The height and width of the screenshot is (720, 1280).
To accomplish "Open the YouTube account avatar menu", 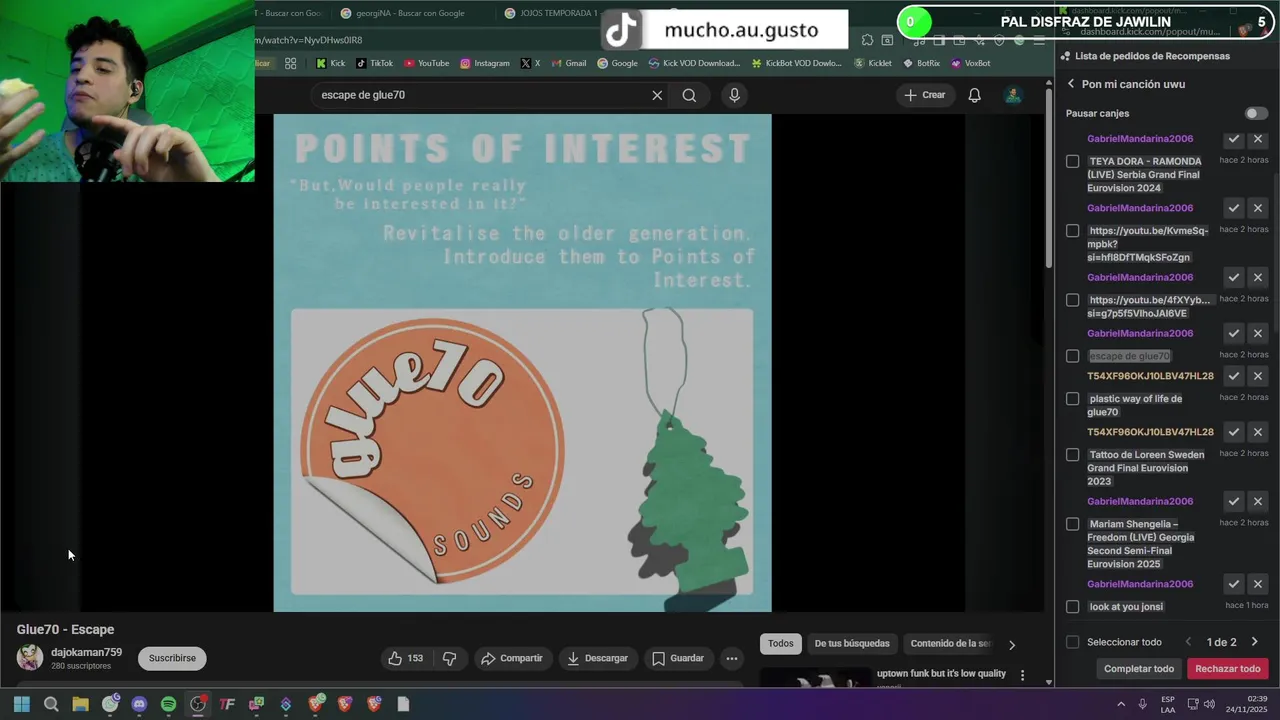I will [x=1013, y=95].
